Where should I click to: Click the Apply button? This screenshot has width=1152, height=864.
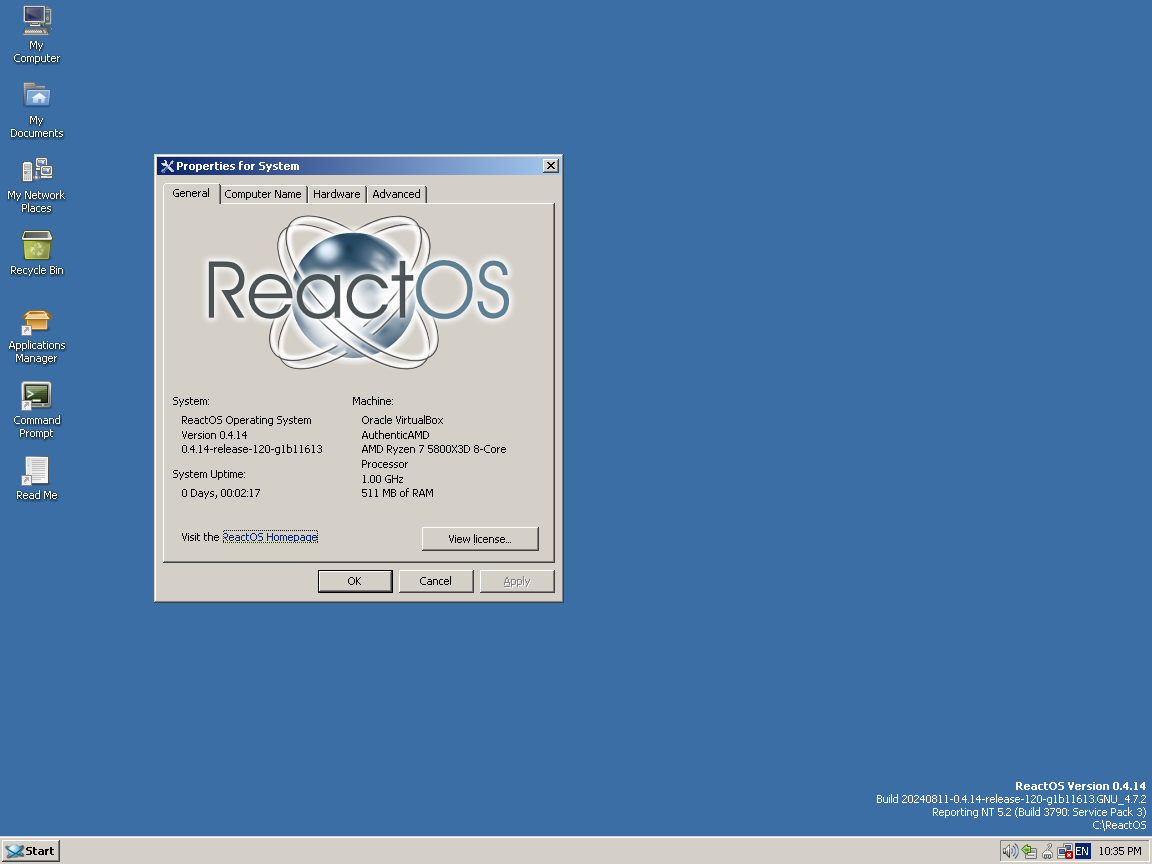coord(516,581)
